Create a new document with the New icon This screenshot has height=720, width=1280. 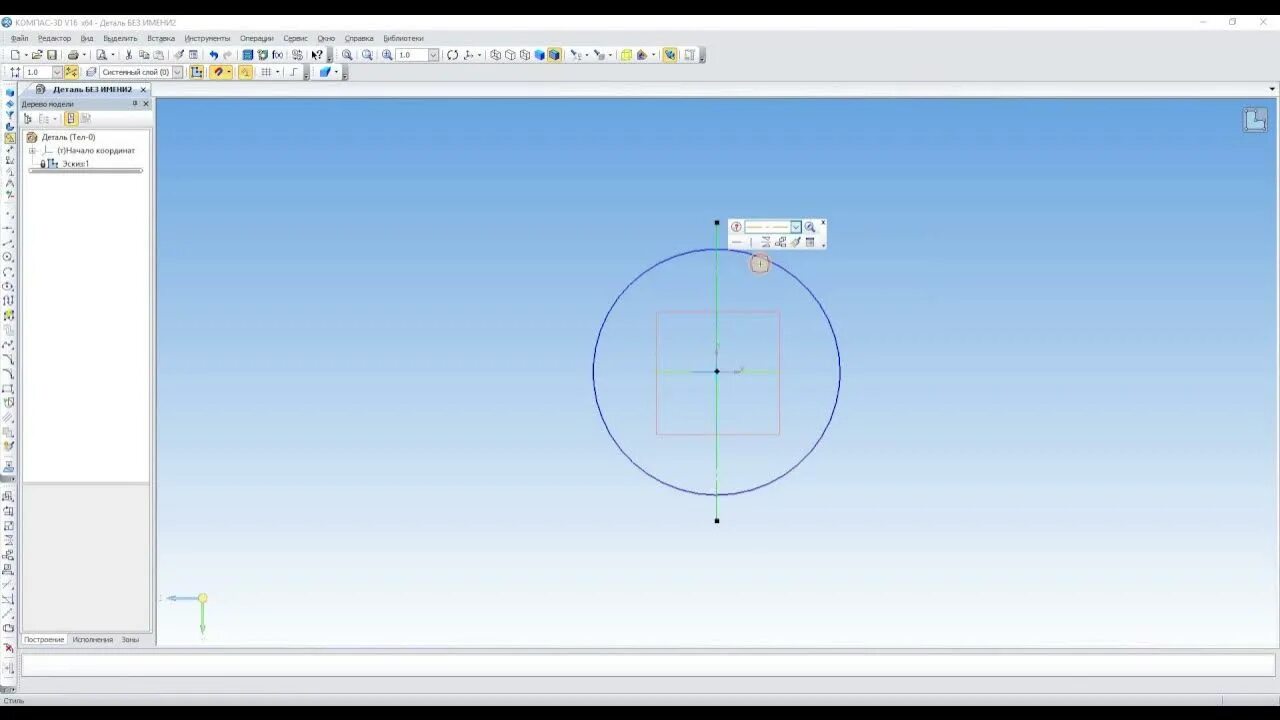[x=16, y=55]
